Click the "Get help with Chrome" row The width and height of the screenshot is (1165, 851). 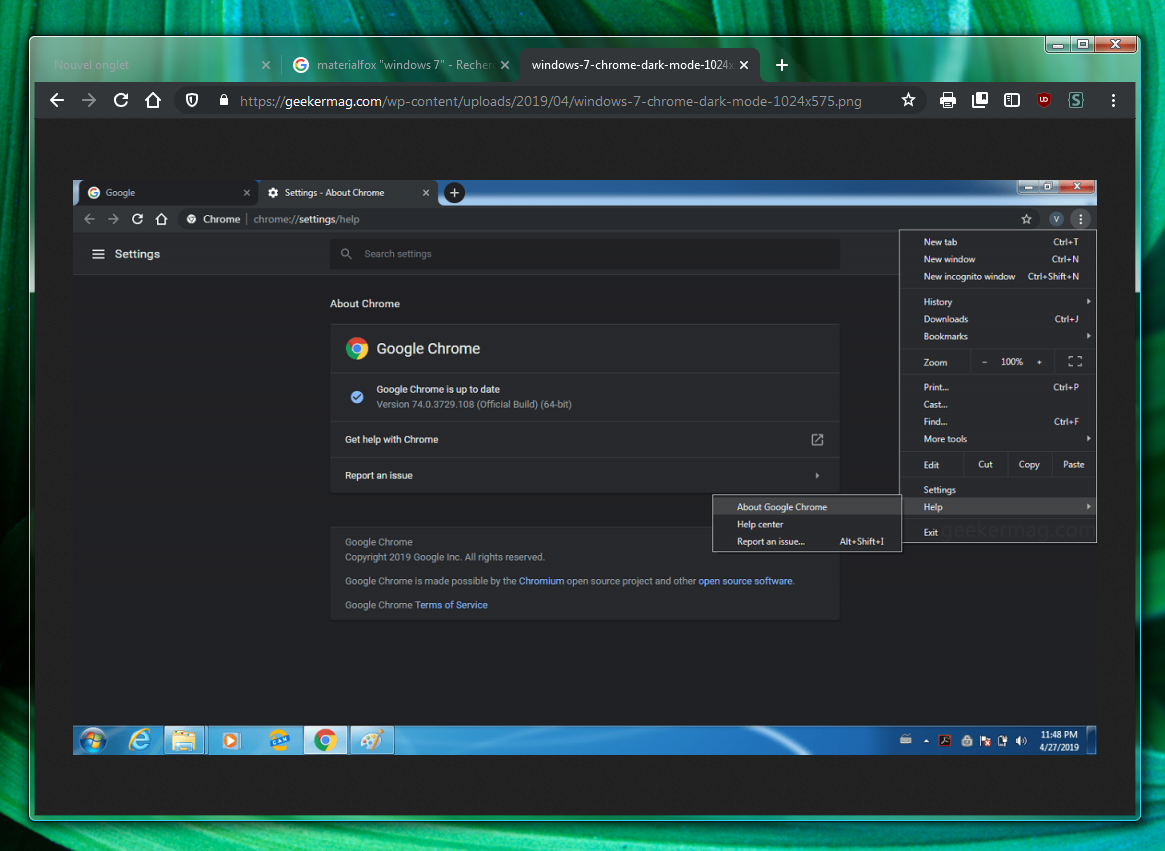585,440
